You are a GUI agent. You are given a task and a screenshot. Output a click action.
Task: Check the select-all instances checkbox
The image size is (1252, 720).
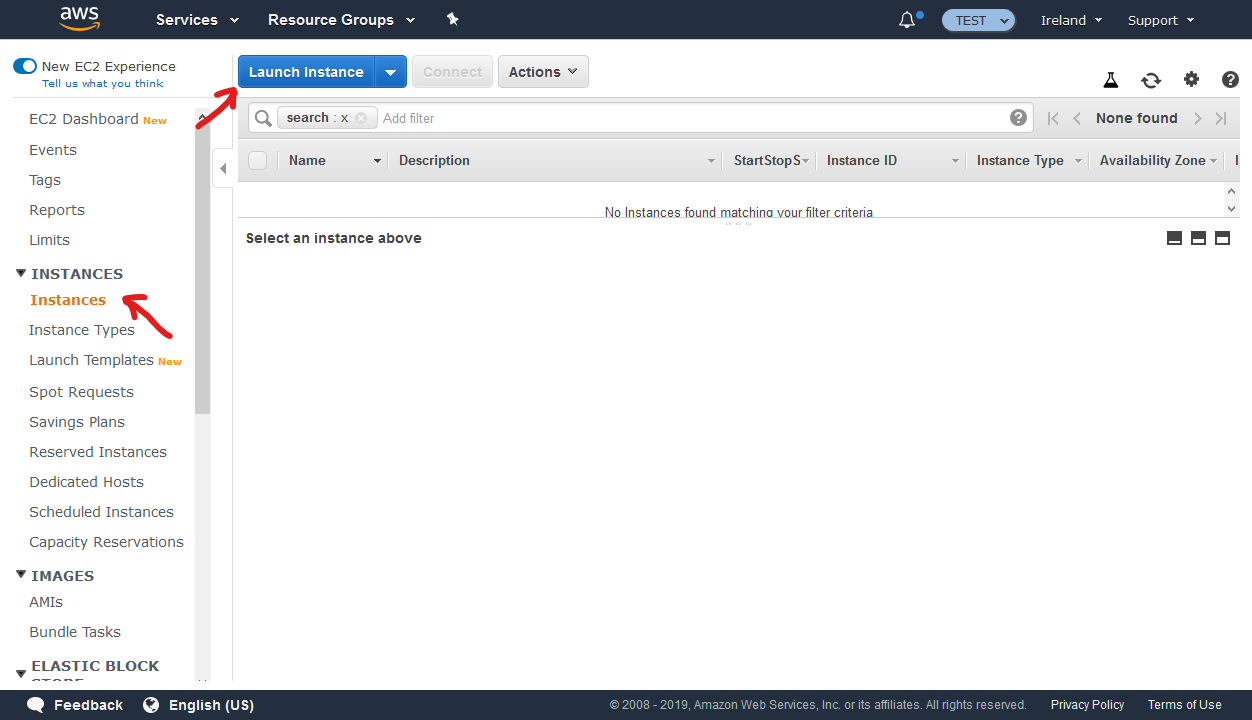pyautogui.click(x=258, y=160)
